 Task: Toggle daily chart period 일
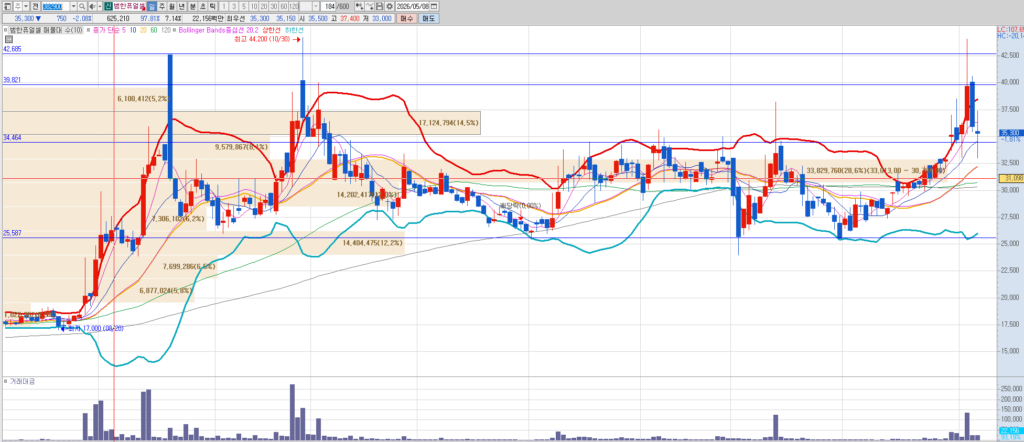coord(152,7)
